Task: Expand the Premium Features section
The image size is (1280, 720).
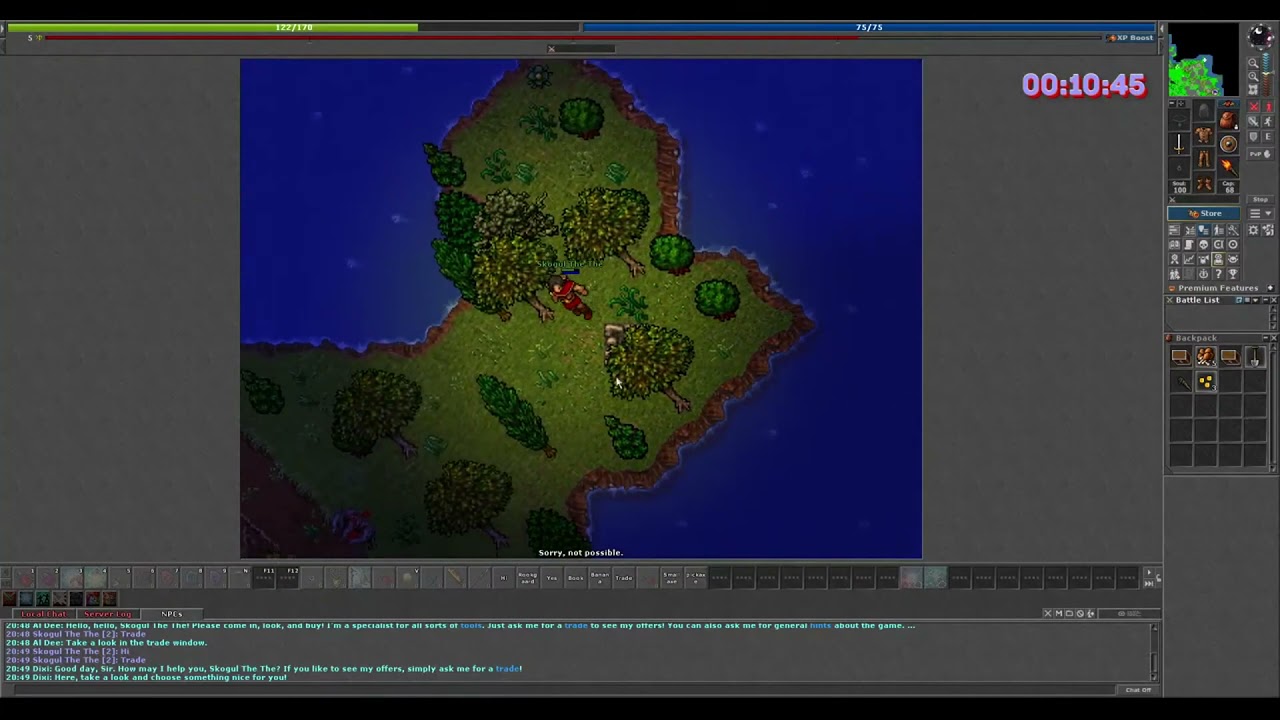Action: pyautogui.click(x=1271, y=287)
